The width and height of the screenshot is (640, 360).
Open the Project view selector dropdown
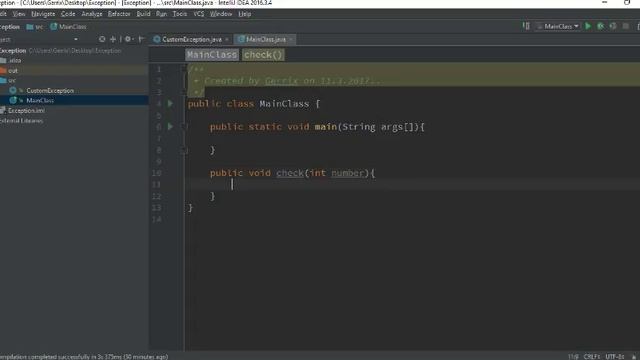[x=76, y=39]
